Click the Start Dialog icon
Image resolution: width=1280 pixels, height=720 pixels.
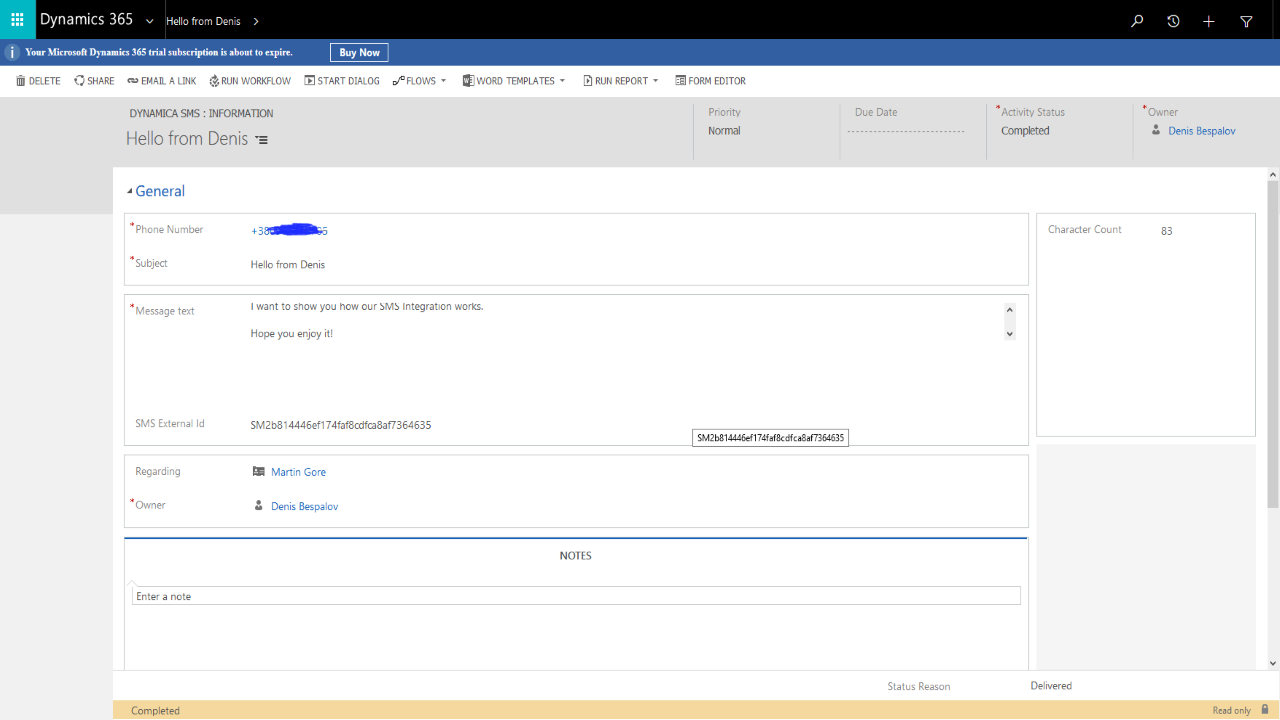coord(310,81)
